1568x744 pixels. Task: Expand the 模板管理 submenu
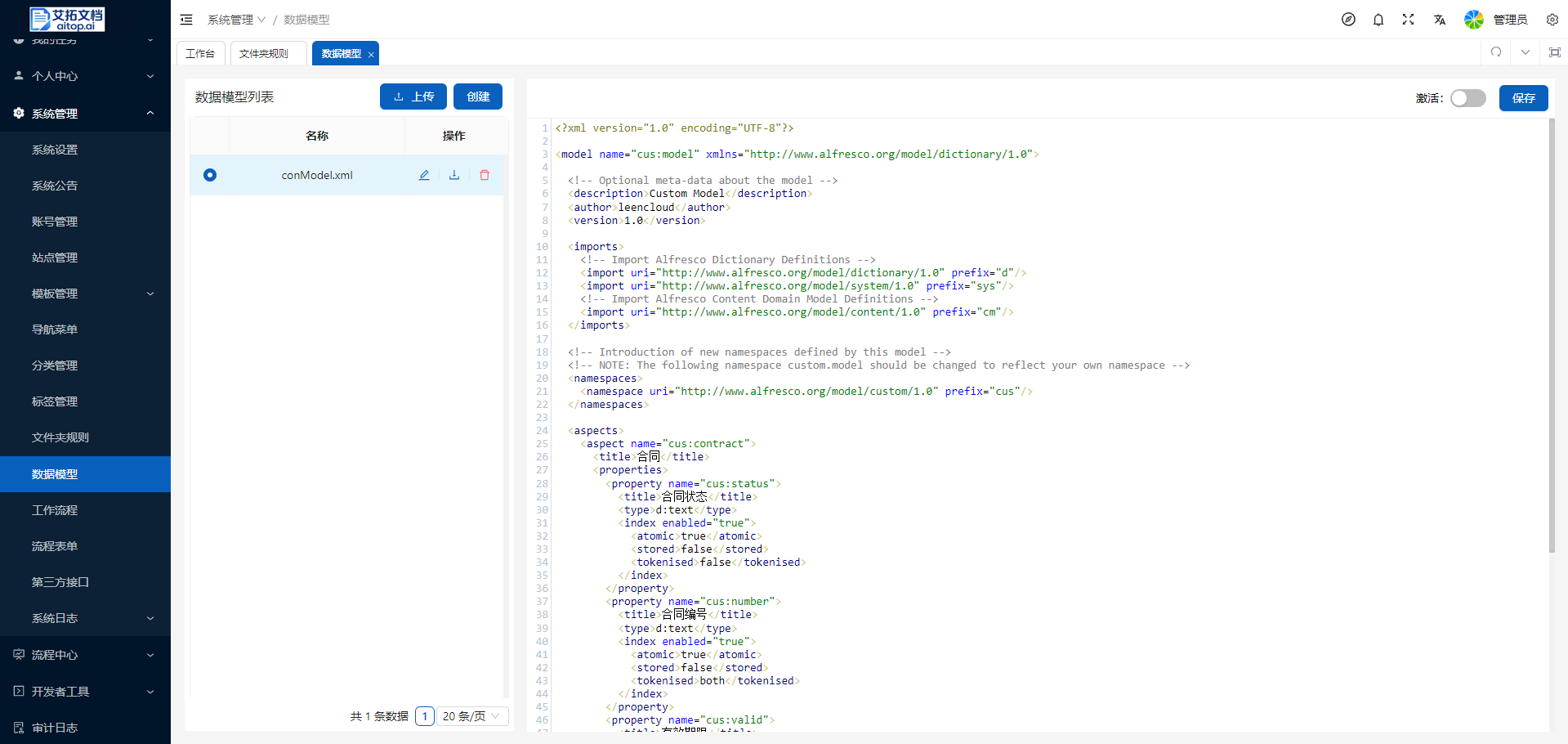(85, 294)
